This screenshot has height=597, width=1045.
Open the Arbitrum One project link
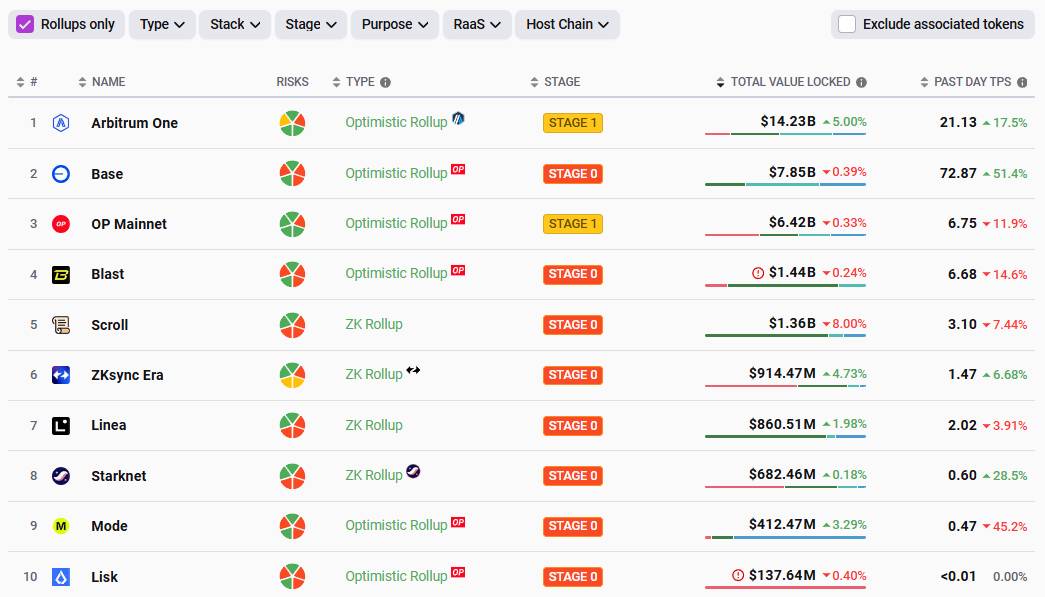pos(135,123)
